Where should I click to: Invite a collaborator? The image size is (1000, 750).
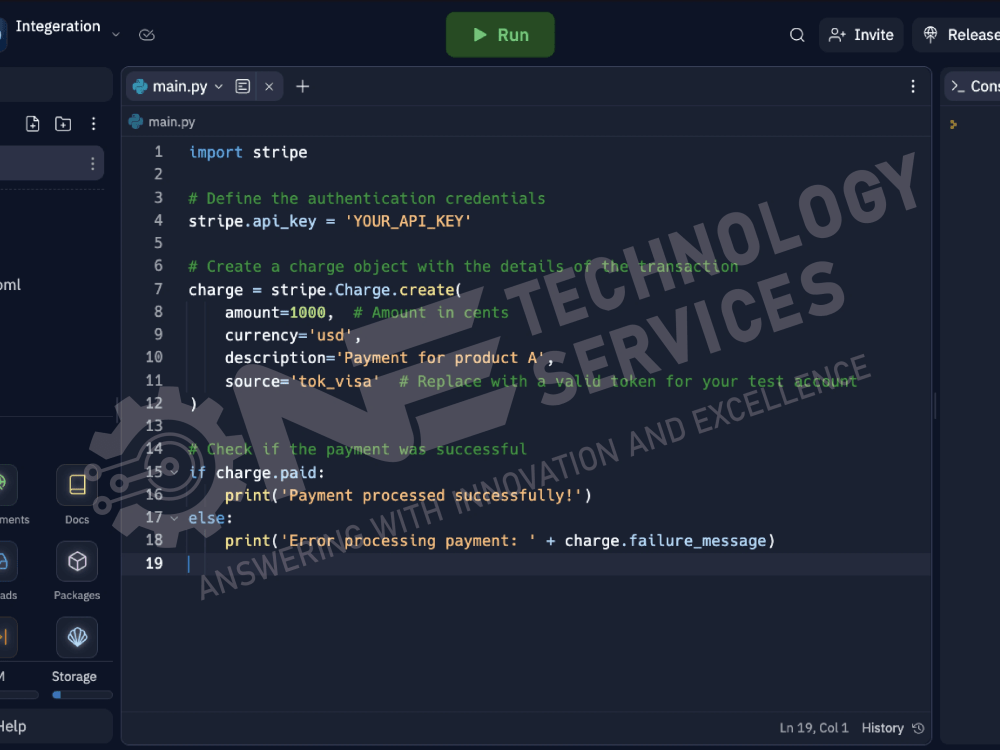pyautogui.click(x=861, y=34)
